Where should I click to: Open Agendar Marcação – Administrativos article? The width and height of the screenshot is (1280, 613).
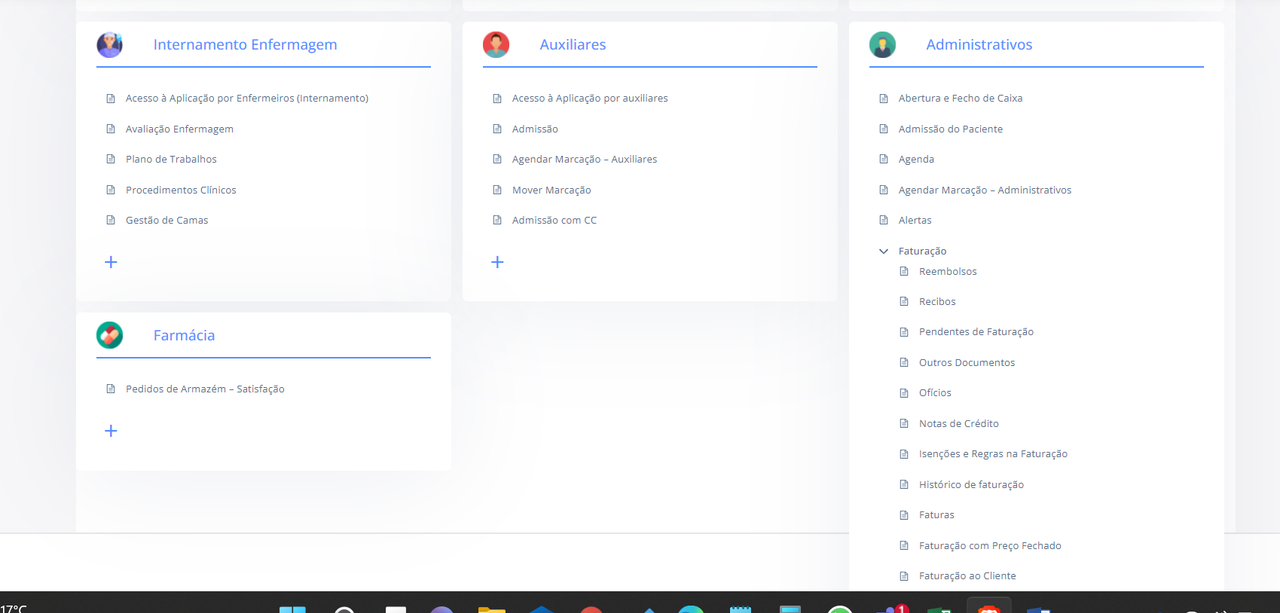[985, 190]
